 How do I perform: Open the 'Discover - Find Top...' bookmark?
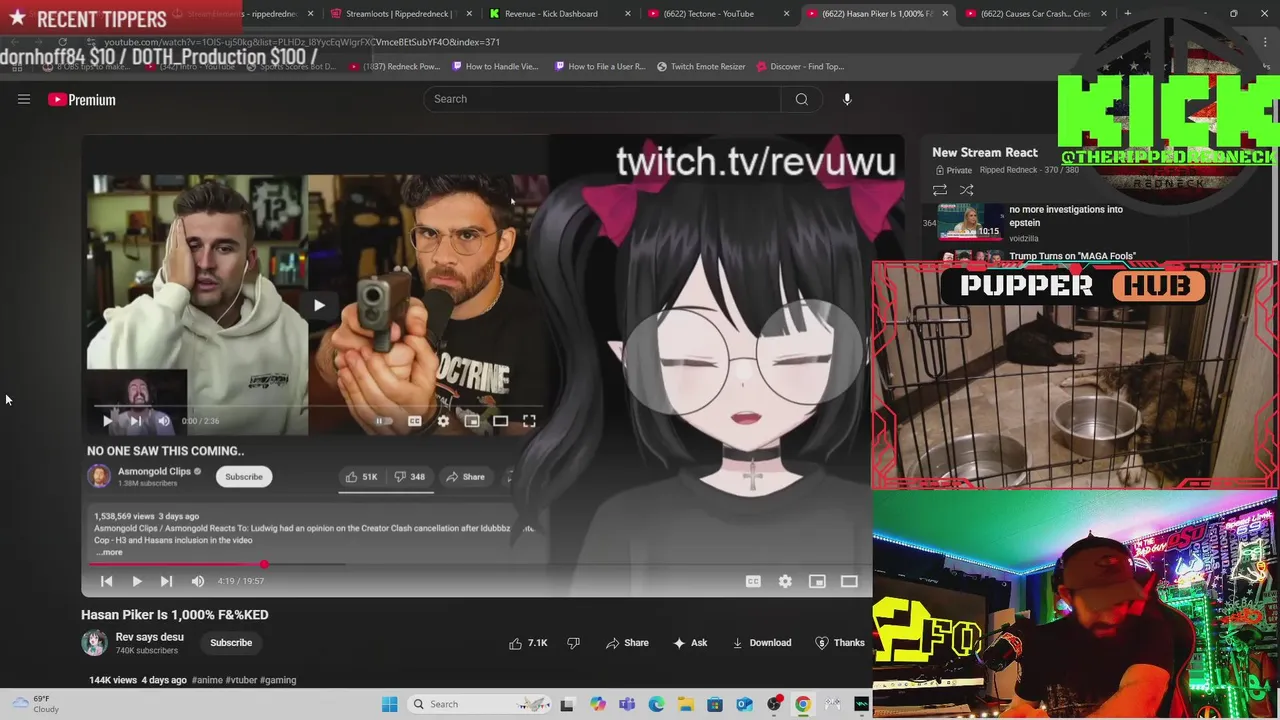801,66
